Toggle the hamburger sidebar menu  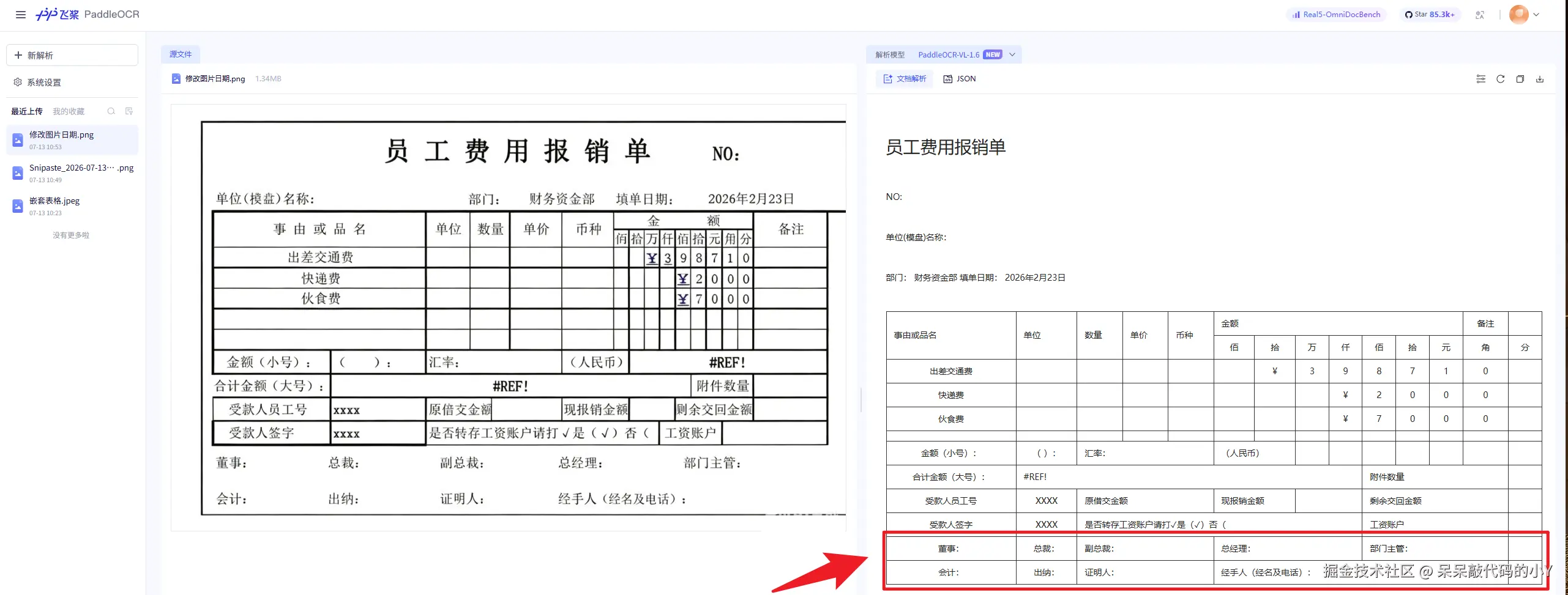tap(21, 15)
